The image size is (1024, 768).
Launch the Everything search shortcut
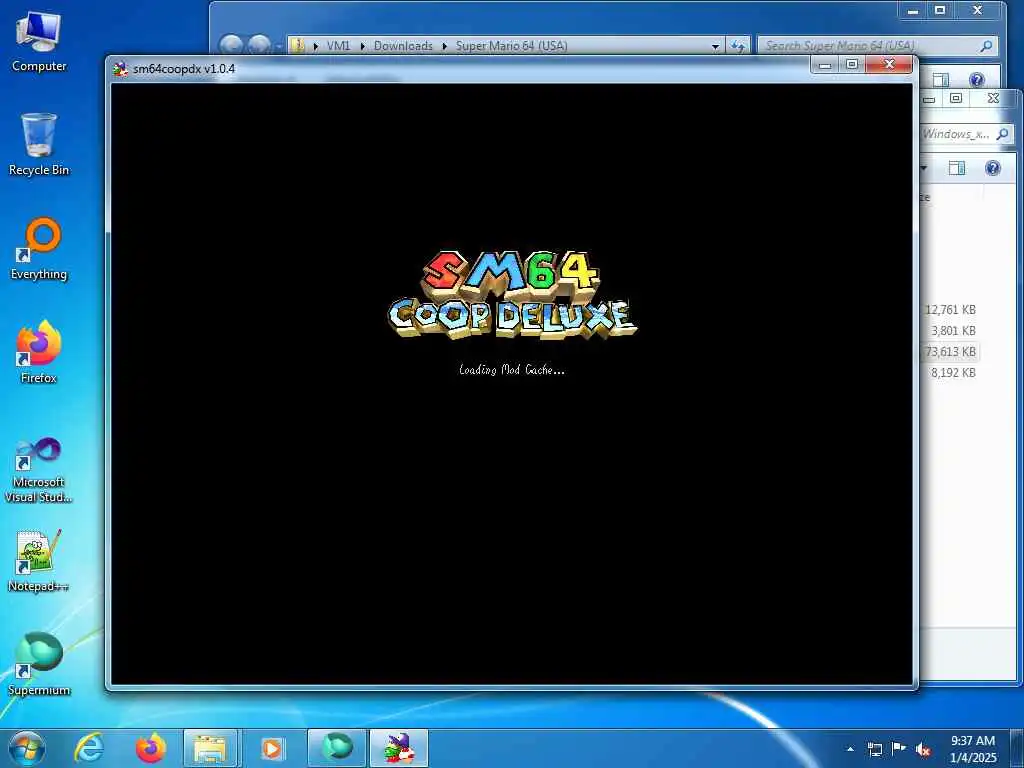tap(39, 249)
